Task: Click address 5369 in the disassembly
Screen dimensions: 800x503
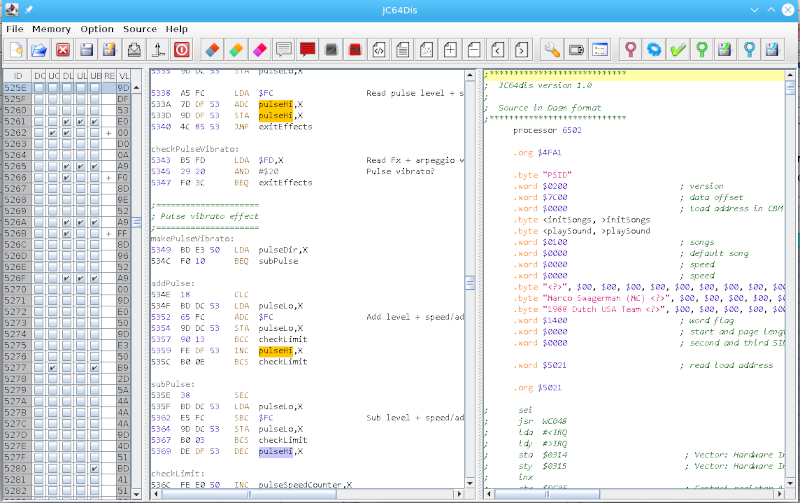Action: [x=161, y=451]
